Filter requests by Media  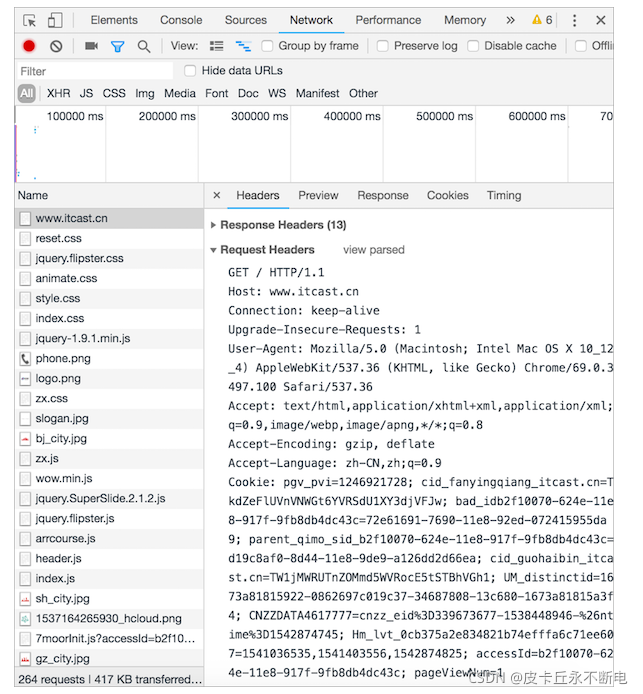(180, 93)
